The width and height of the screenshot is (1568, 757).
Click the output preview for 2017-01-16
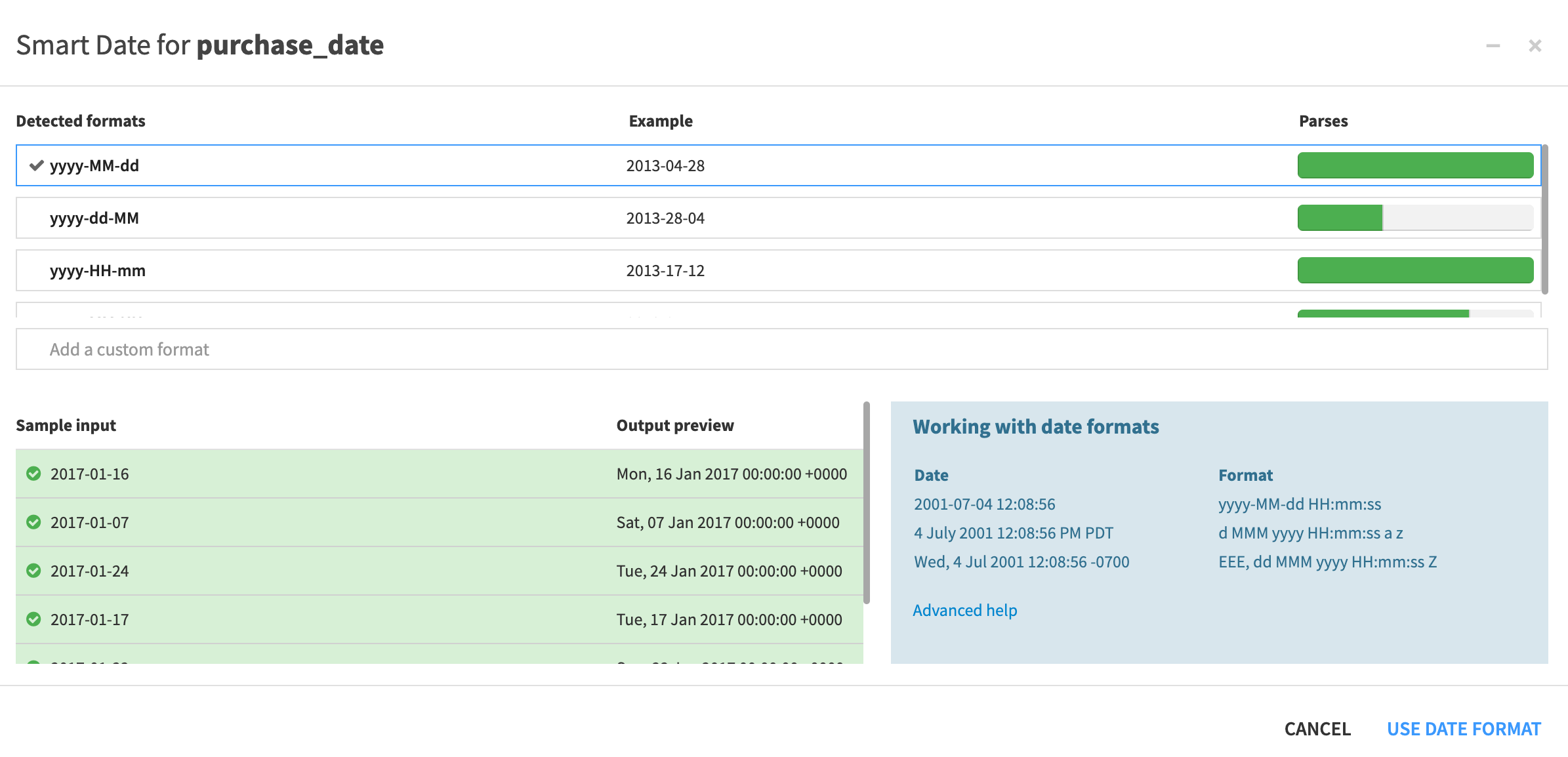(731, 474)
